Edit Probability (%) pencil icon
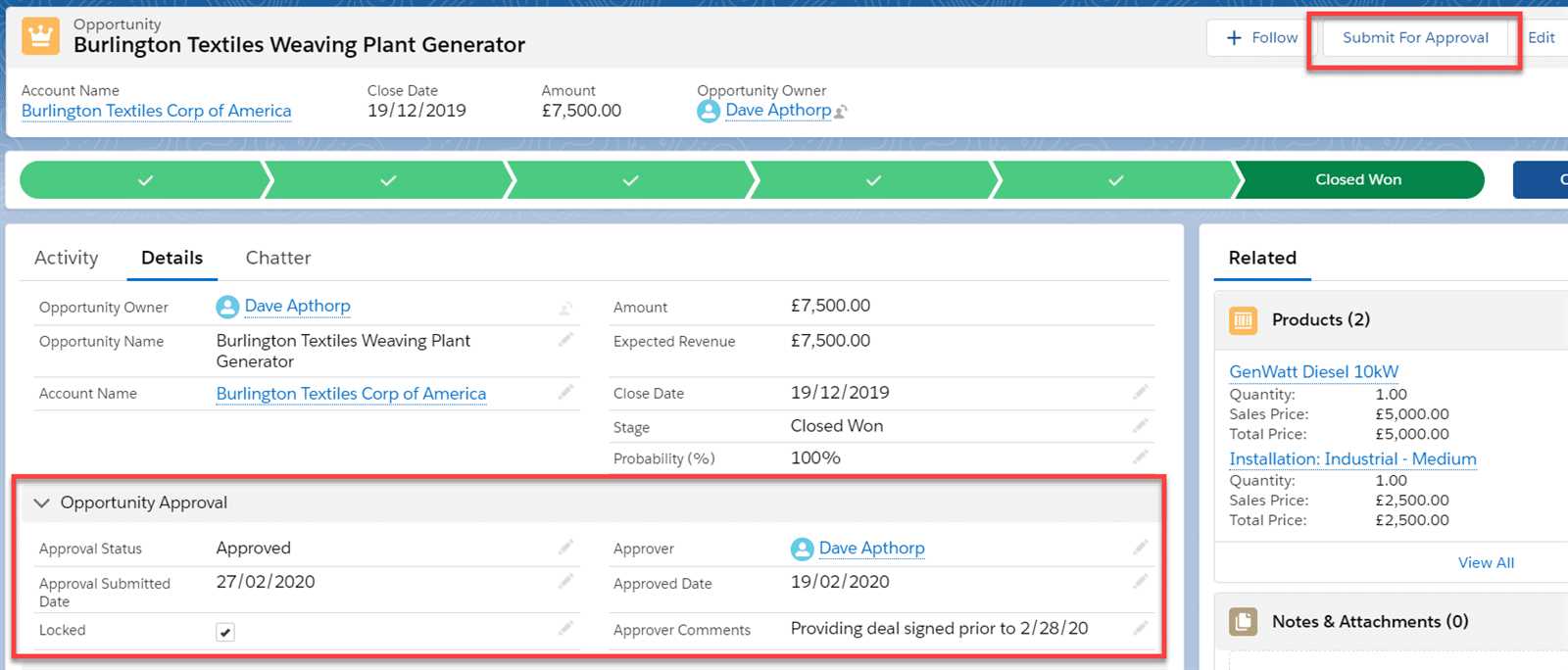This screenshot has width=1568, height=670. 1140,456
